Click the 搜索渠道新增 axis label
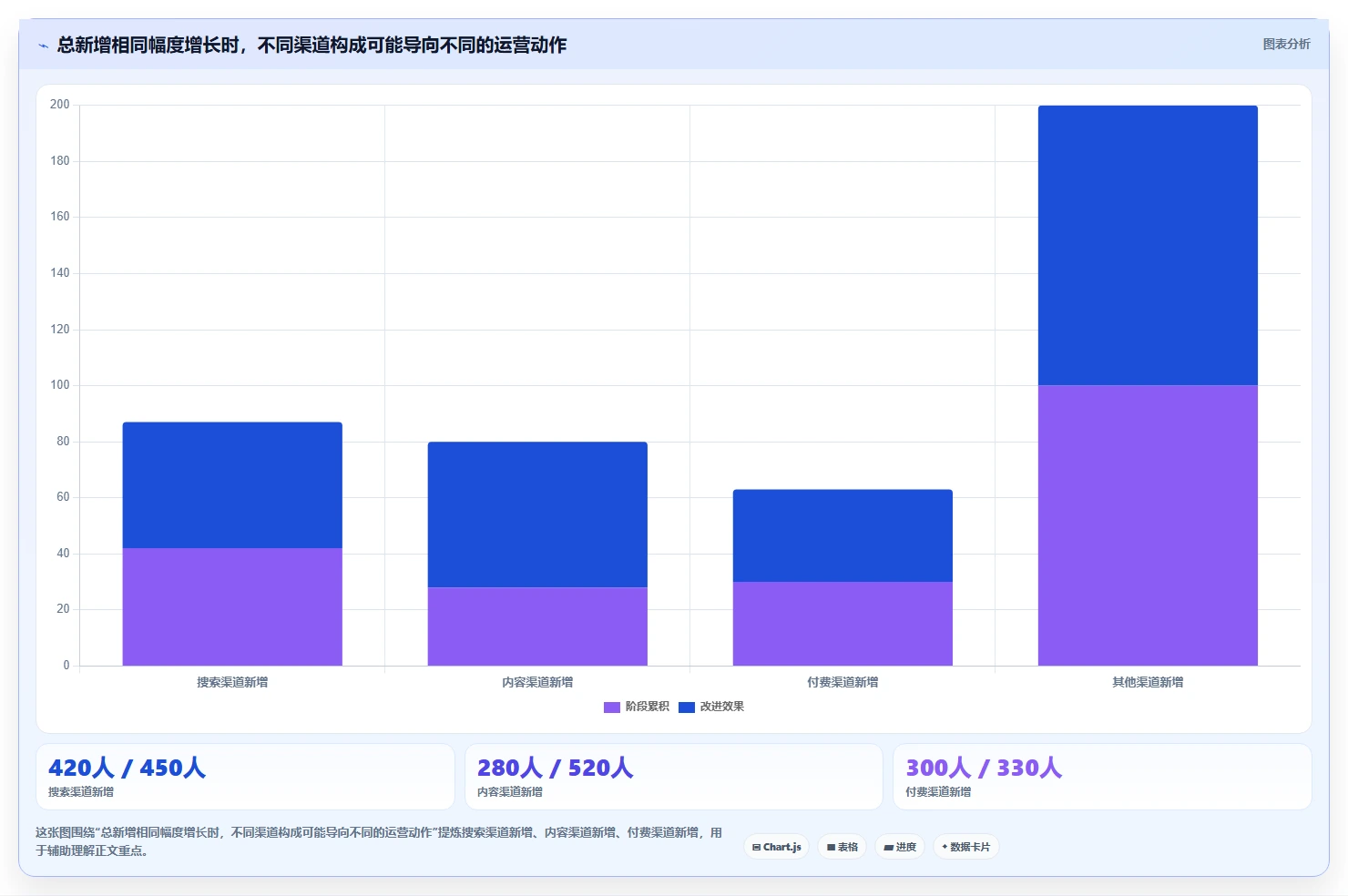Screen dimensions: 1348x896 click(232, 682)
